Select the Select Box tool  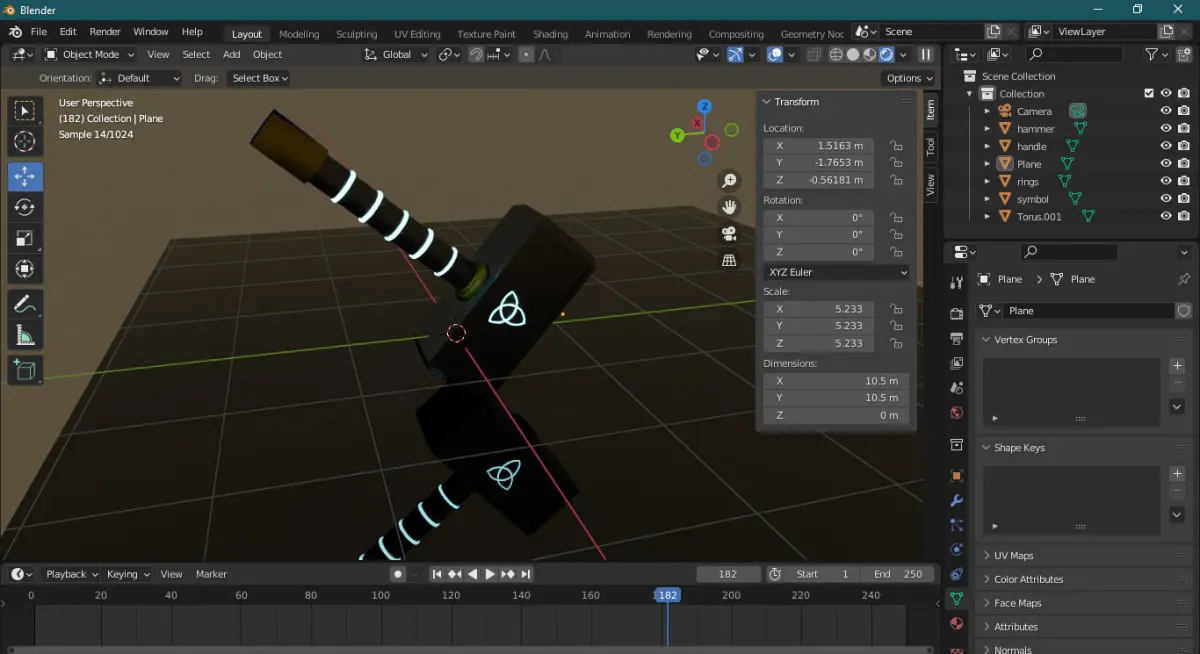25,111
